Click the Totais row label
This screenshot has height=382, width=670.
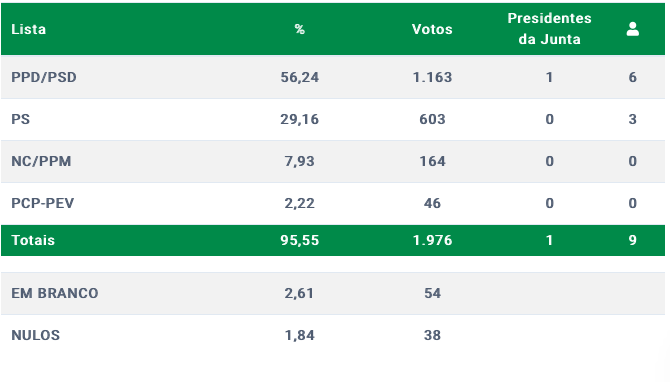(x=33, y=240)
